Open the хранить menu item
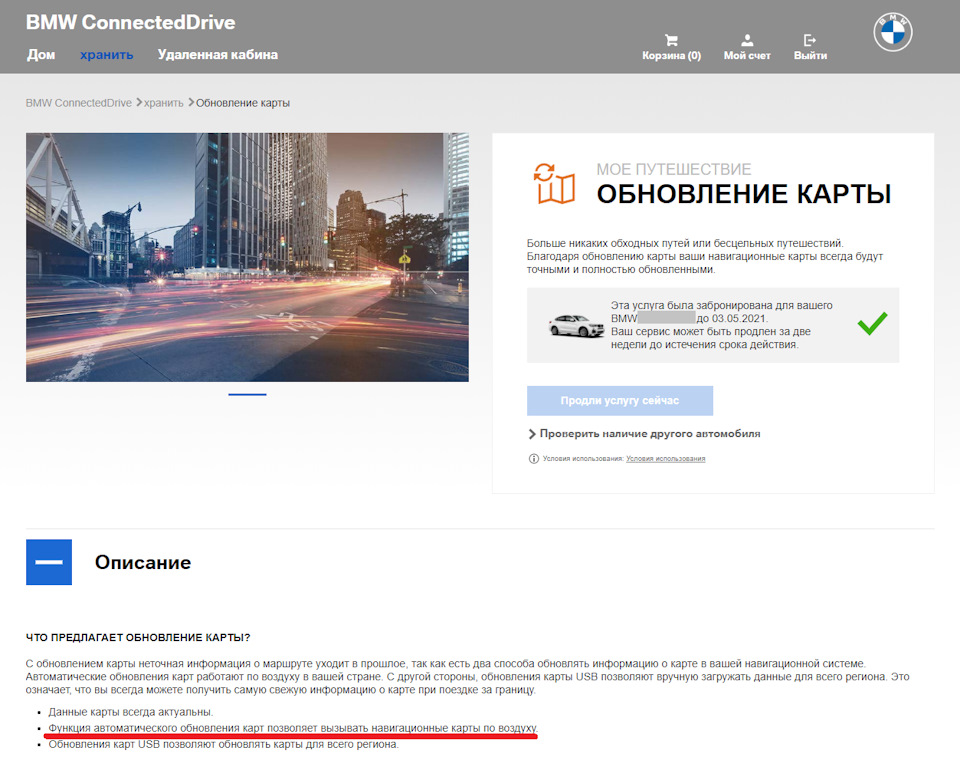This screenshot has height=777, width=960. (107, 54)
